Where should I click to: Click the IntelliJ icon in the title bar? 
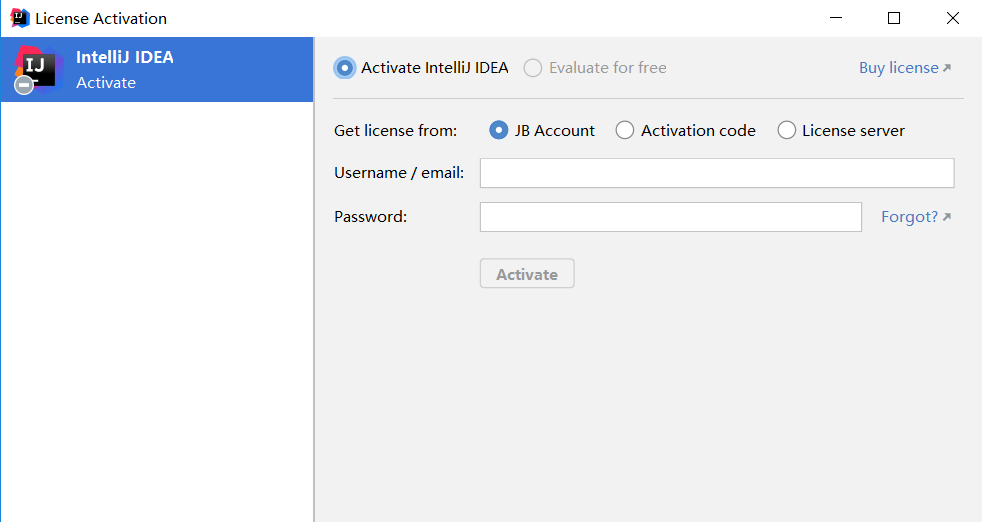pos(20,18)
